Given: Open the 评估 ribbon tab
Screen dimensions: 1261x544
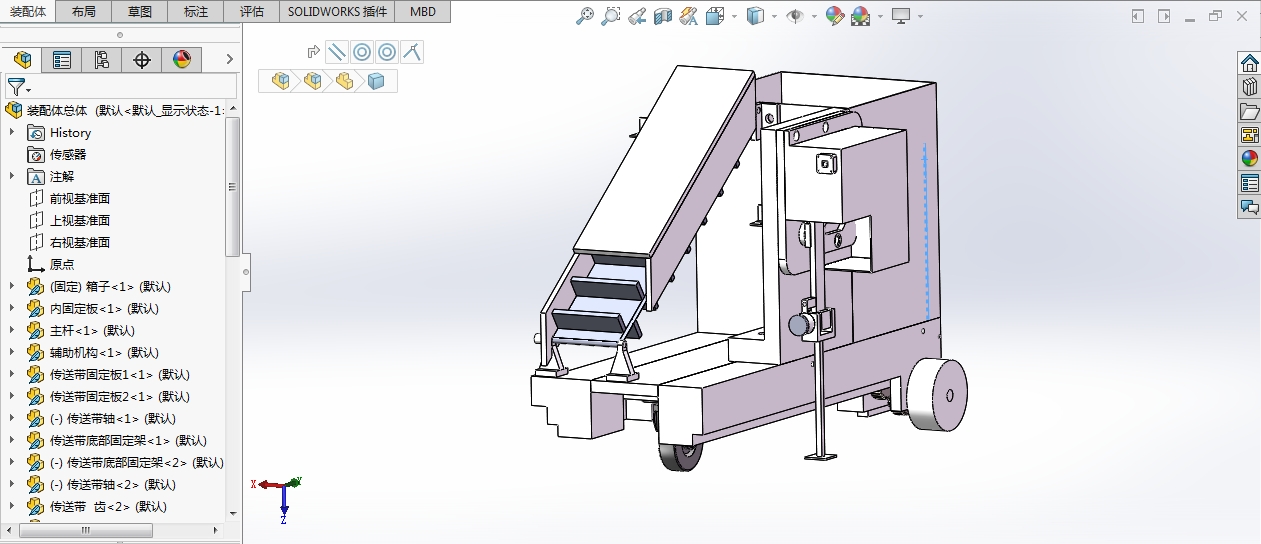Looking at the screenshot, I should [253, 12].
